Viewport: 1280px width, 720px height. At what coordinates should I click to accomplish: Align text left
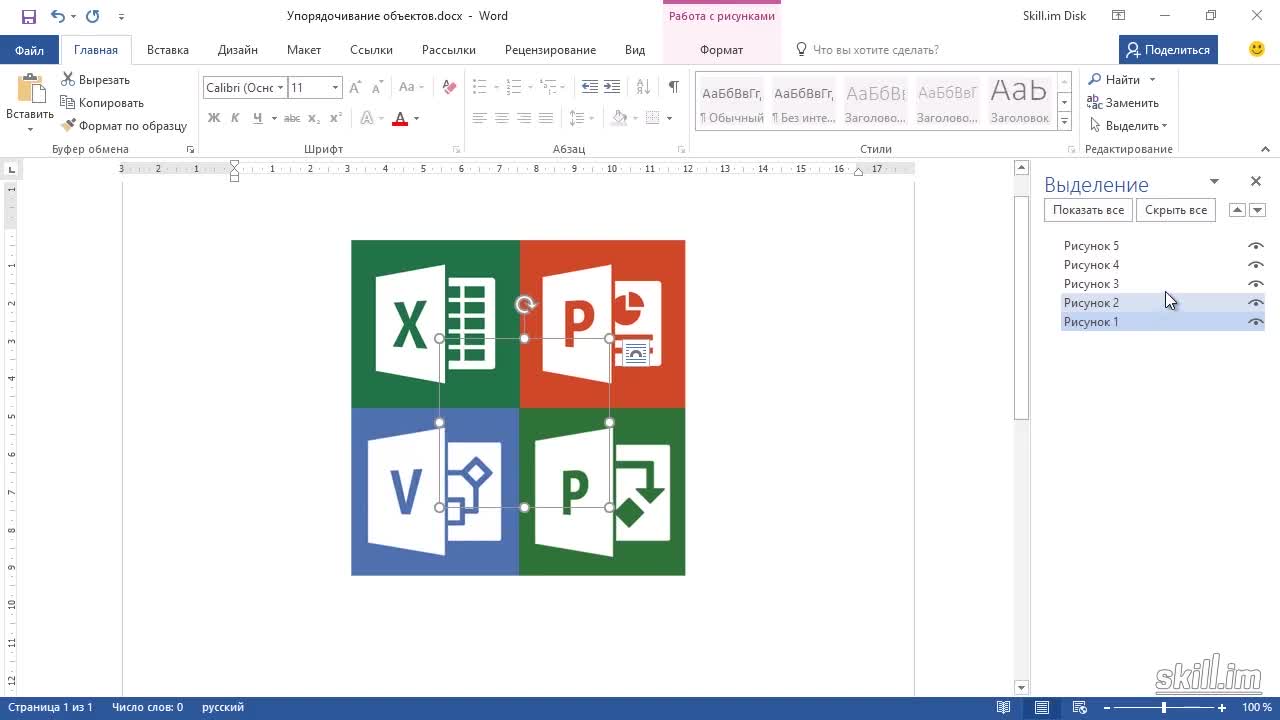(479, 118)
